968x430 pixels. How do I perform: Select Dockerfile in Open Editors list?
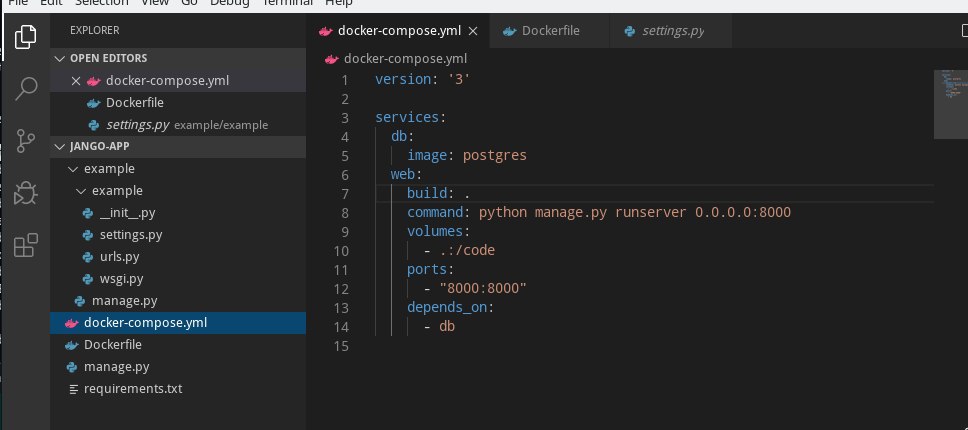coord(178,103)
